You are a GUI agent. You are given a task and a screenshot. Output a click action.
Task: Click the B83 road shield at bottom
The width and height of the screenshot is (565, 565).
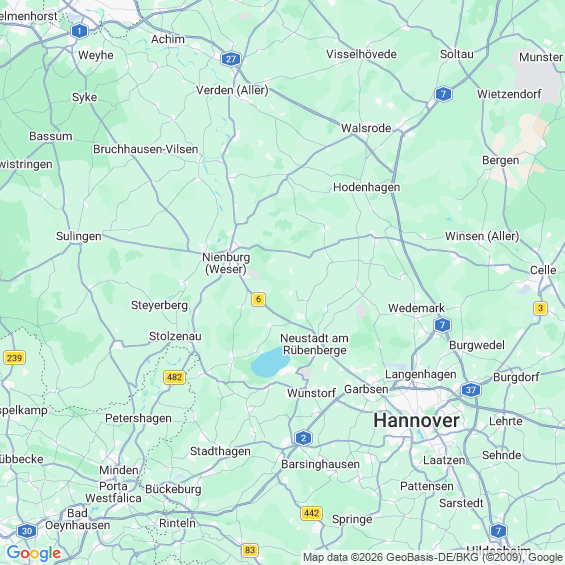click(x=250, y=550)
